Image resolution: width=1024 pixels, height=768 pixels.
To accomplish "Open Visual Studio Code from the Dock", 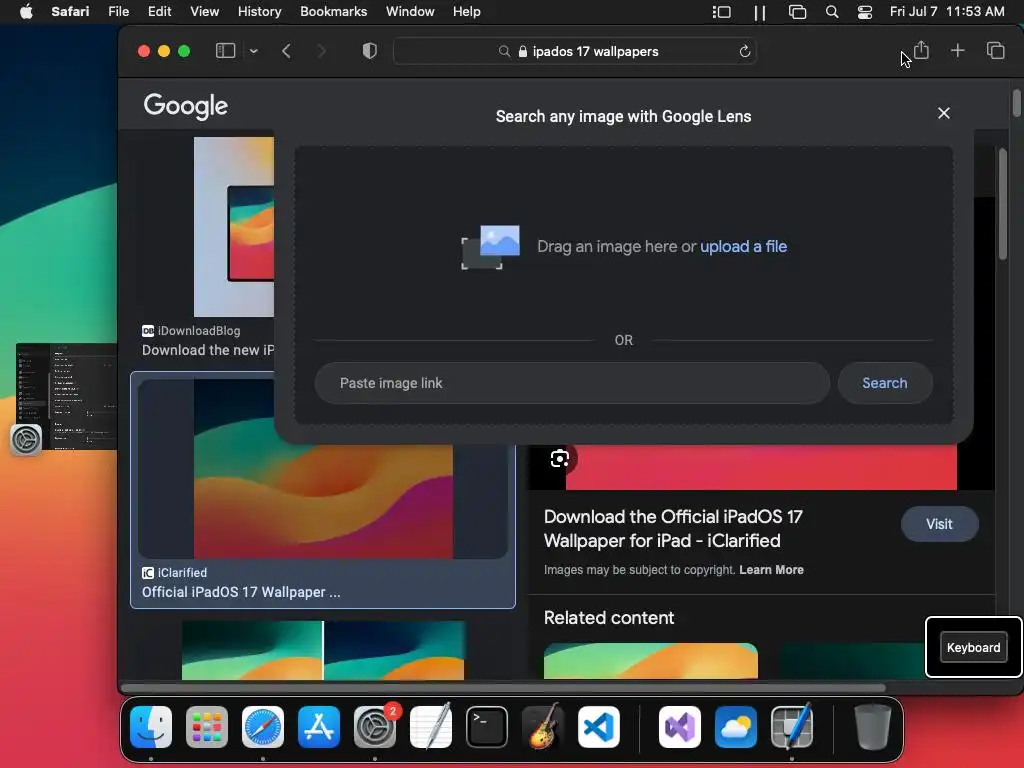I will click(599, 727).
